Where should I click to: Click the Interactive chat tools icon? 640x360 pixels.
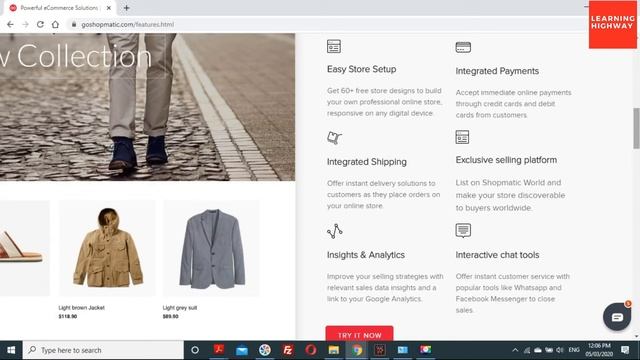pyautogui.click(x=463, y=230)
